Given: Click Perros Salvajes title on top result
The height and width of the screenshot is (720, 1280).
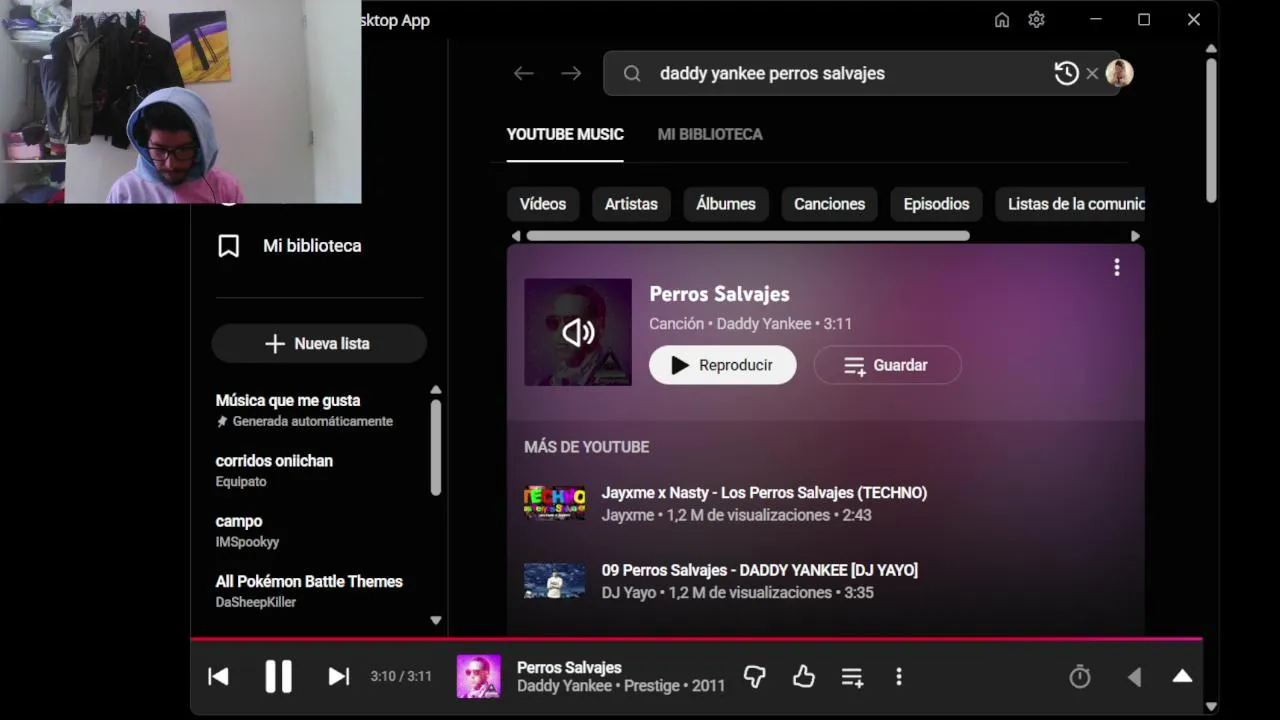Looking at the screenshot, I should click(719, 294).
